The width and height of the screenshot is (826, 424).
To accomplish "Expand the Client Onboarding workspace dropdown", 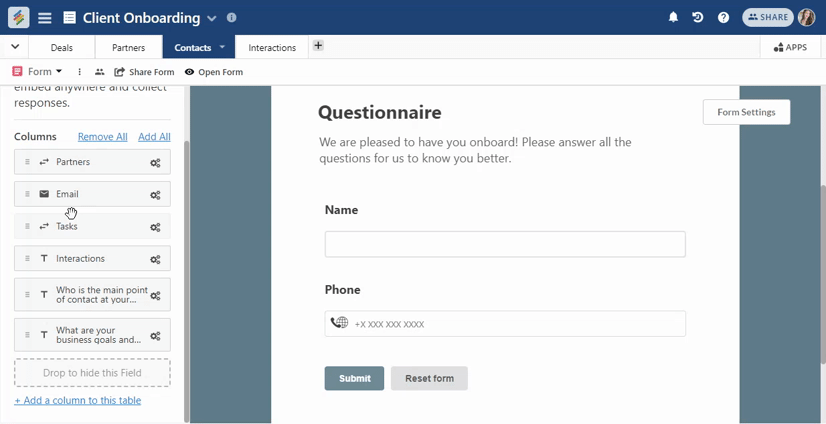I will point(212,18).
